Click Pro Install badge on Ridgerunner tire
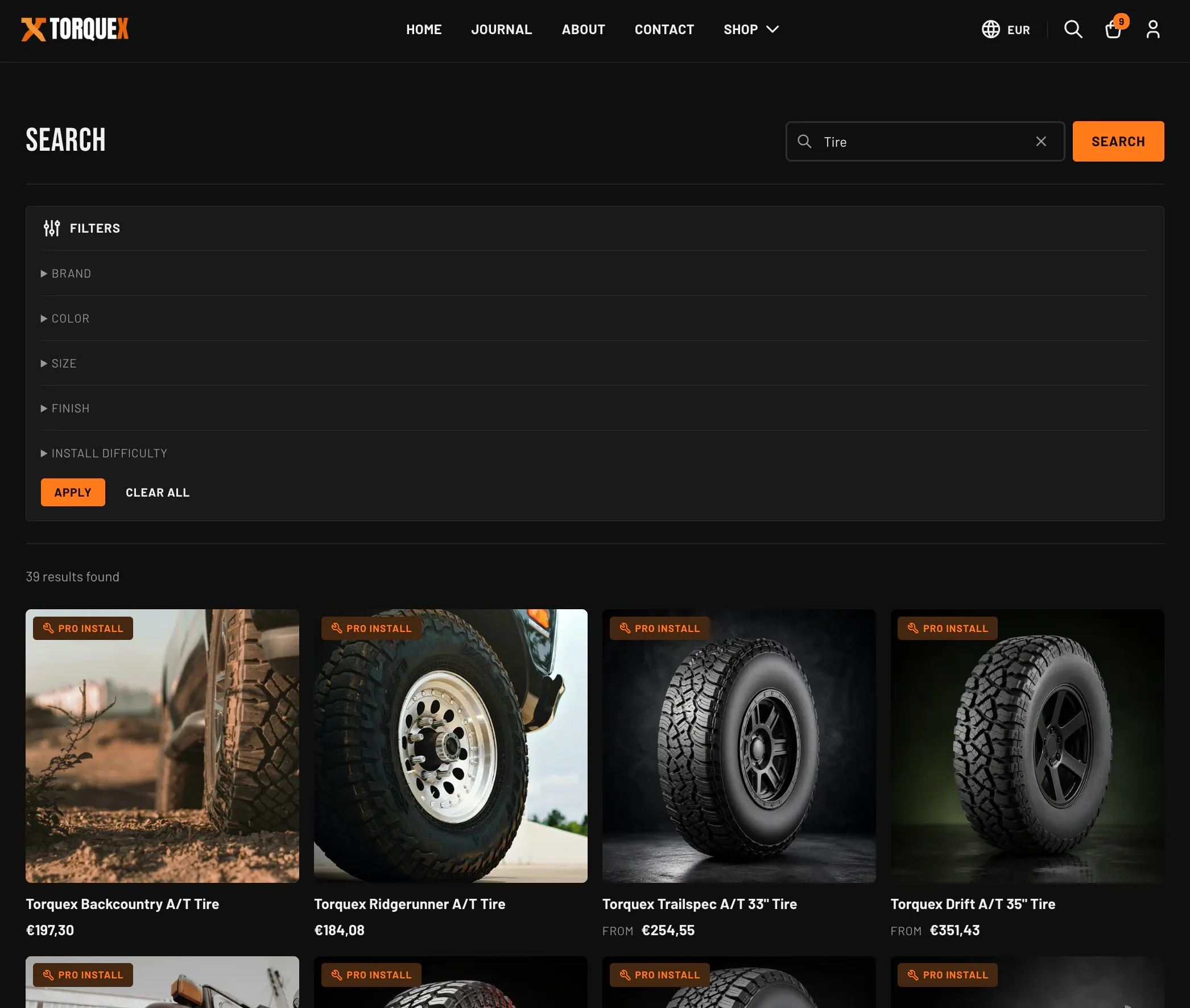Screen dimensions: 1190x1008 (x=371, y=628)
